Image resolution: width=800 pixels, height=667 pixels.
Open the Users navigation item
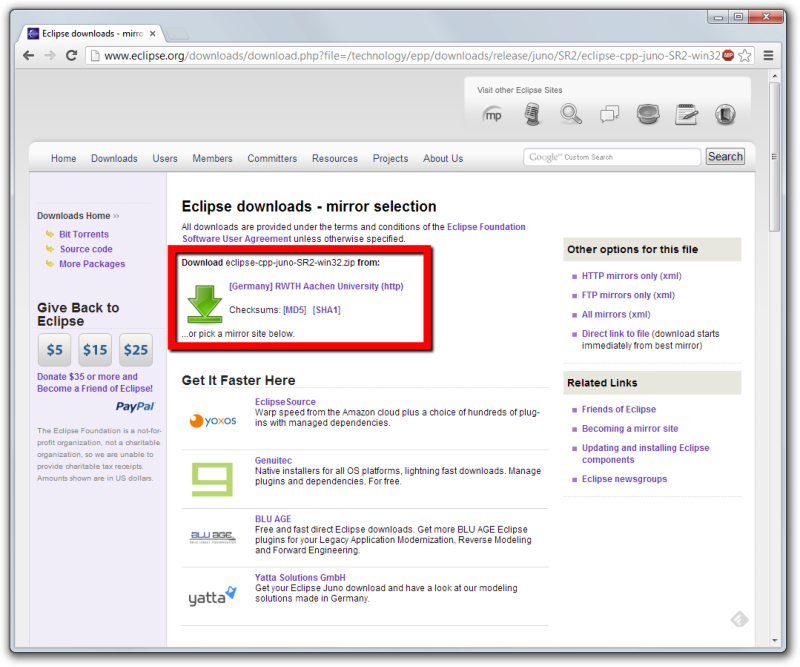[165, 159]
